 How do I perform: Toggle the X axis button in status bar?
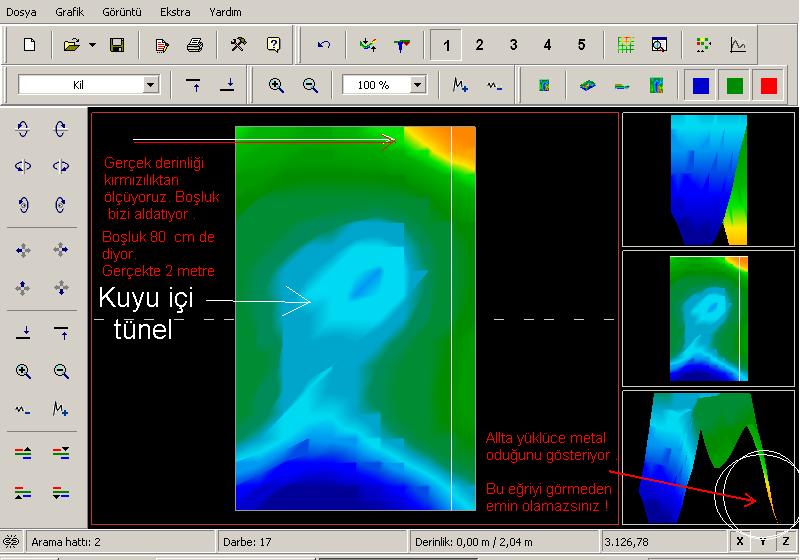click(740, 542)
